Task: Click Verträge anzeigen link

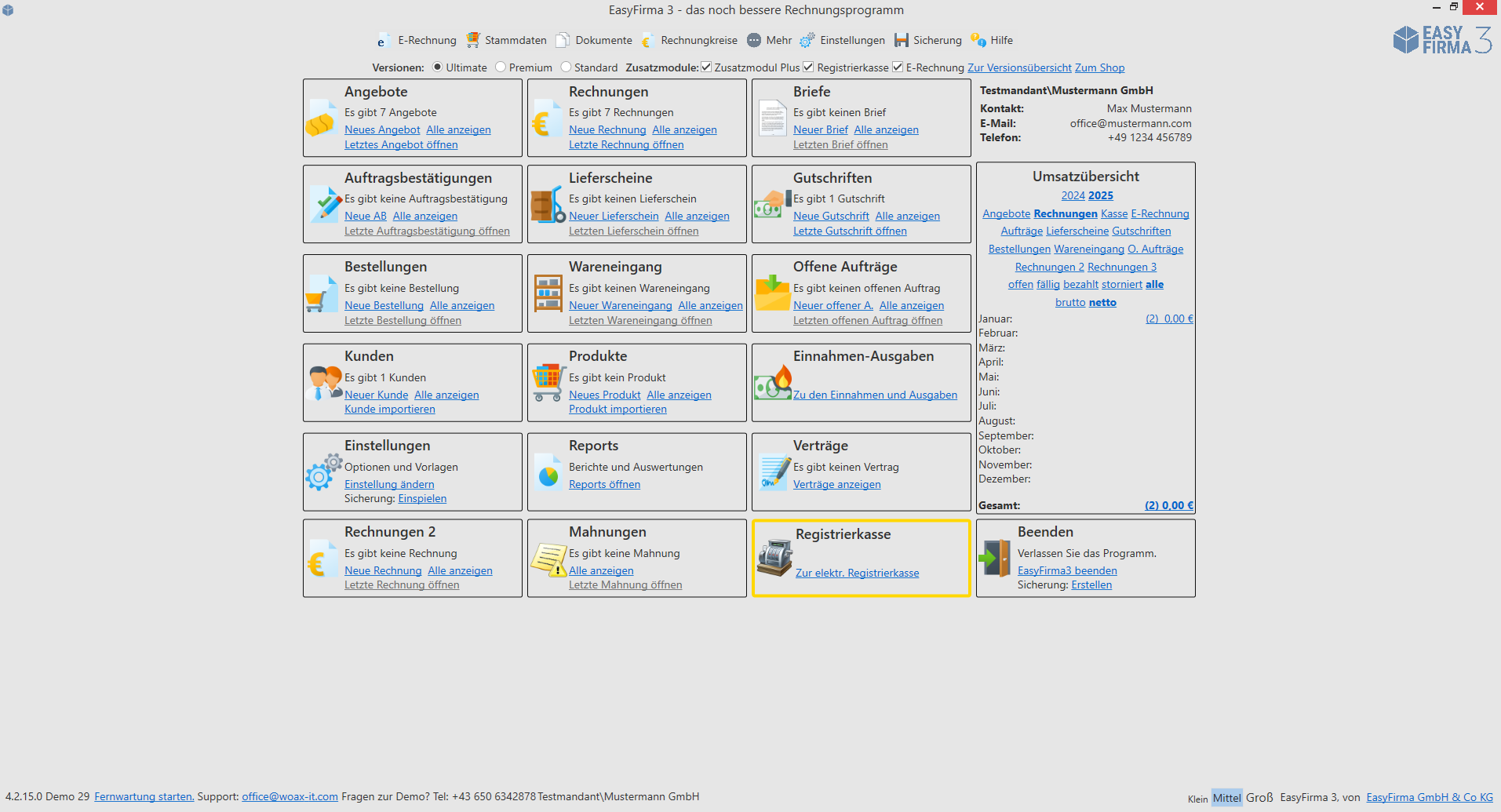Action: (x=836, y=484)
